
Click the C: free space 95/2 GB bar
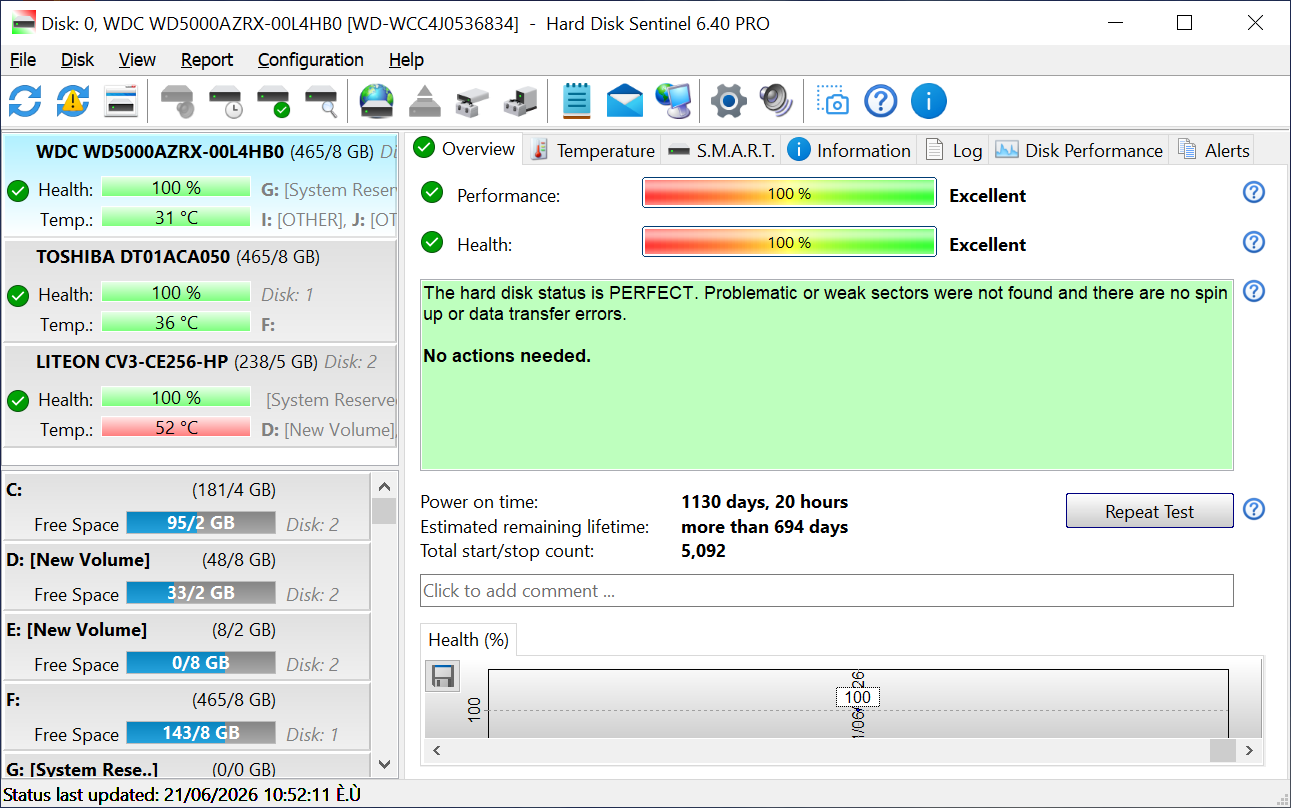(201, 523)
